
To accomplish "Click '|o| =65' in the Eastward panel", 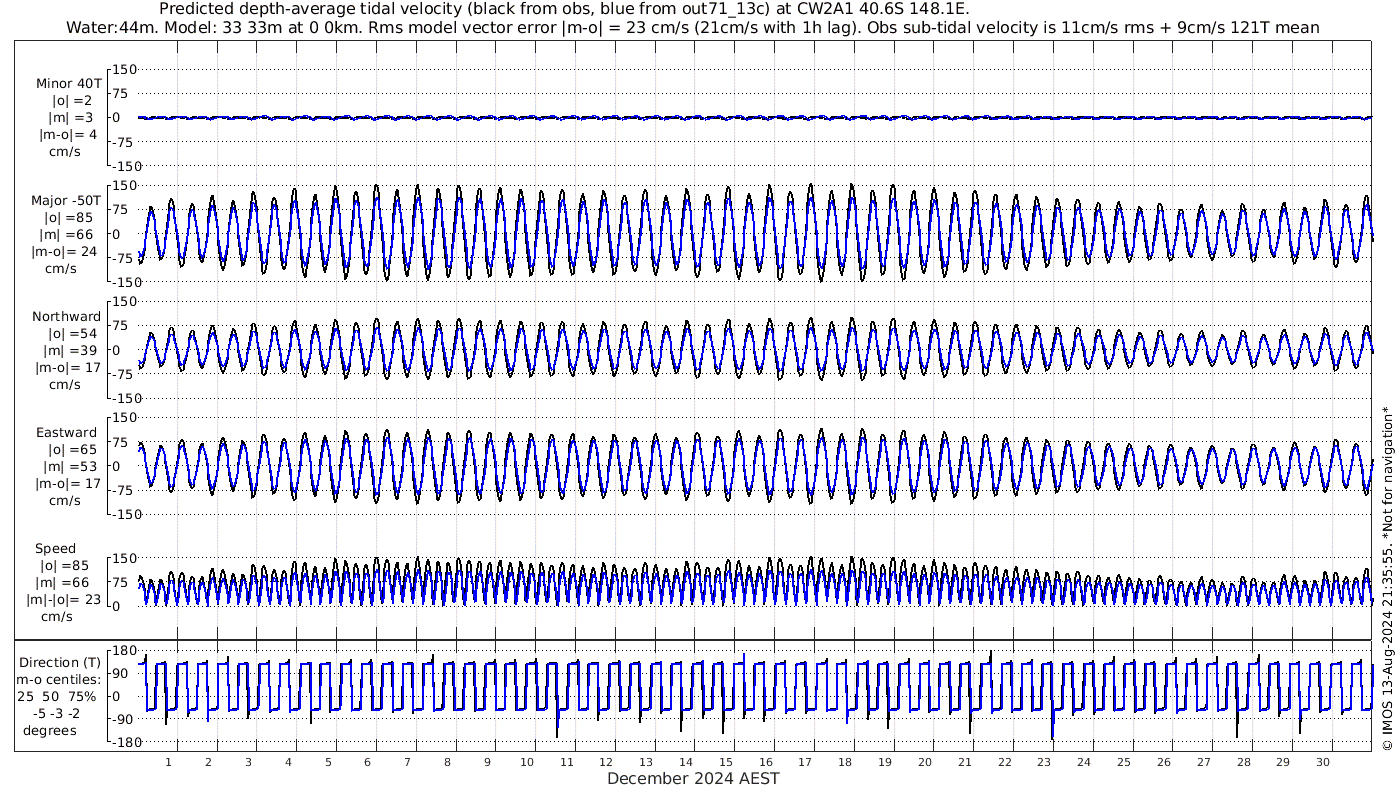I will pyautogui.click(x=71, y=450).
